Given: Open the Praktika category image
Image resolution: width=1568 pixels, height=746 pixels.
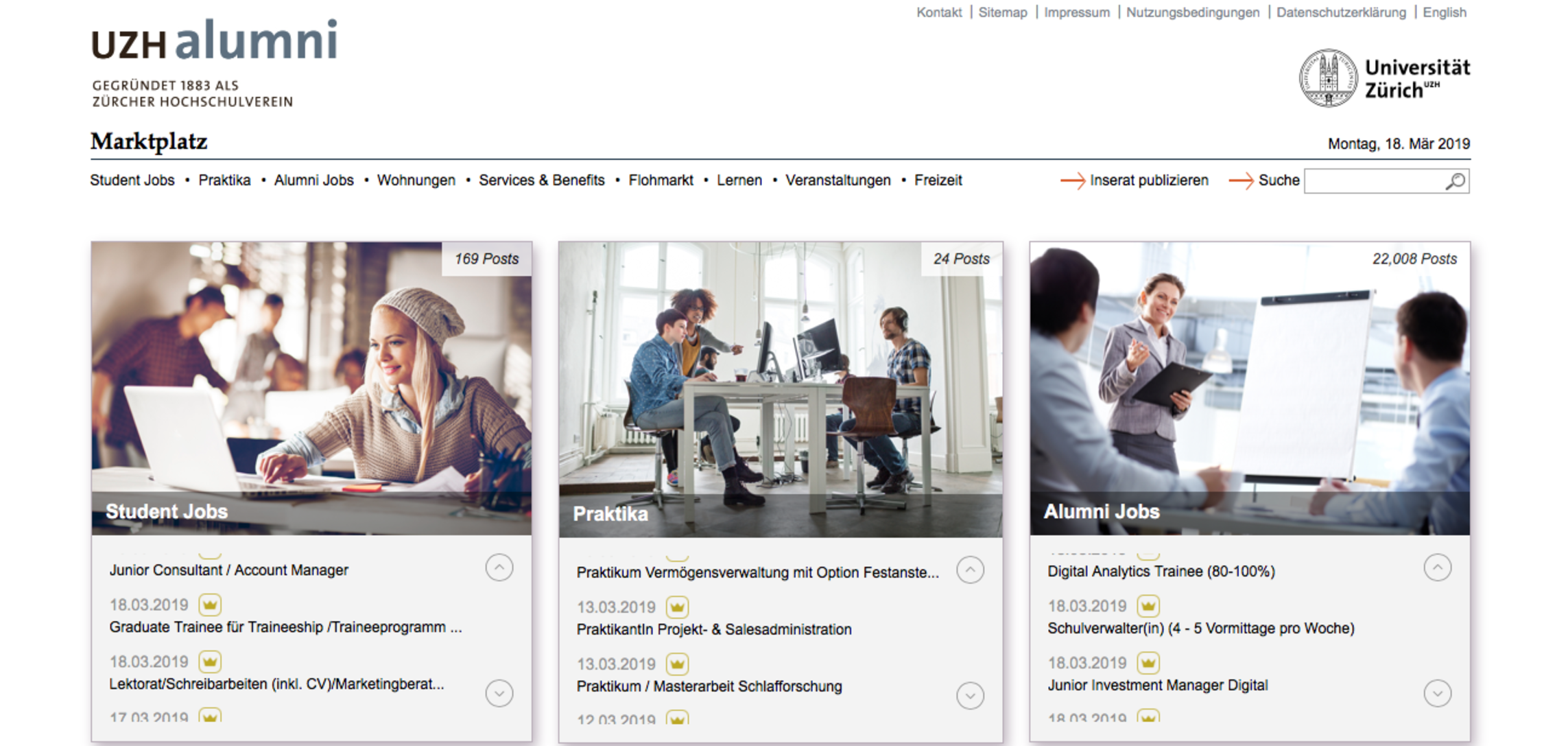Looking at the screenshot, I should pos(780,388).
